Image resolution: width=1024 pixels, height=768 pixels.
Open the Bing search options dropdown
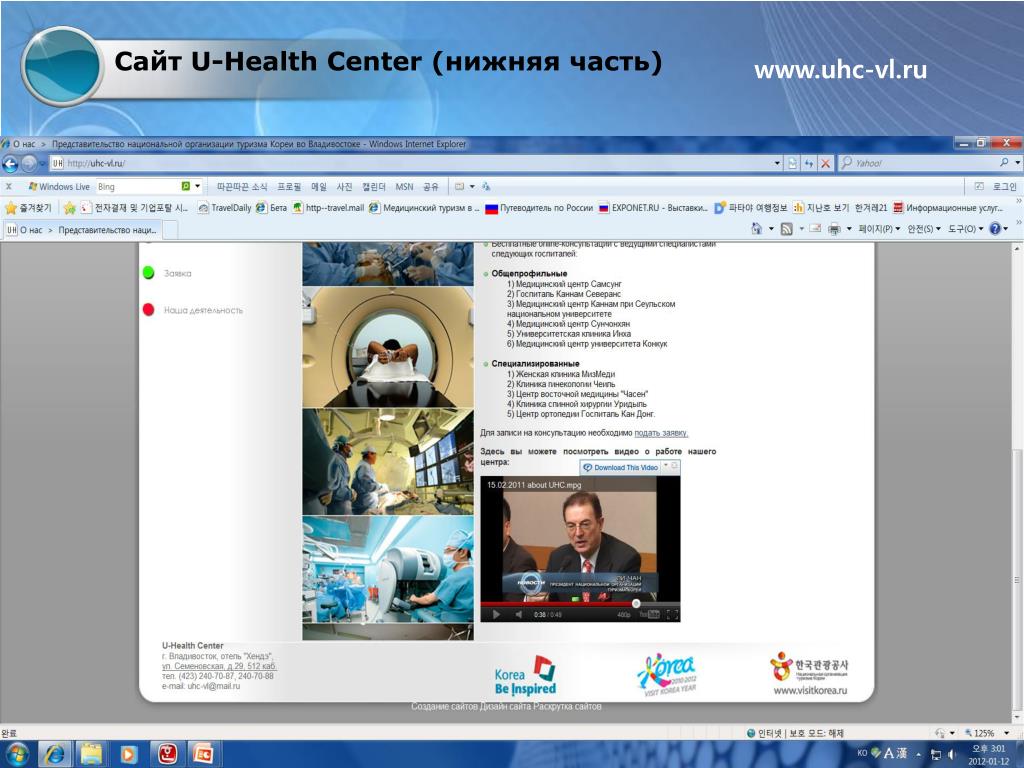(x=197, y=187)
